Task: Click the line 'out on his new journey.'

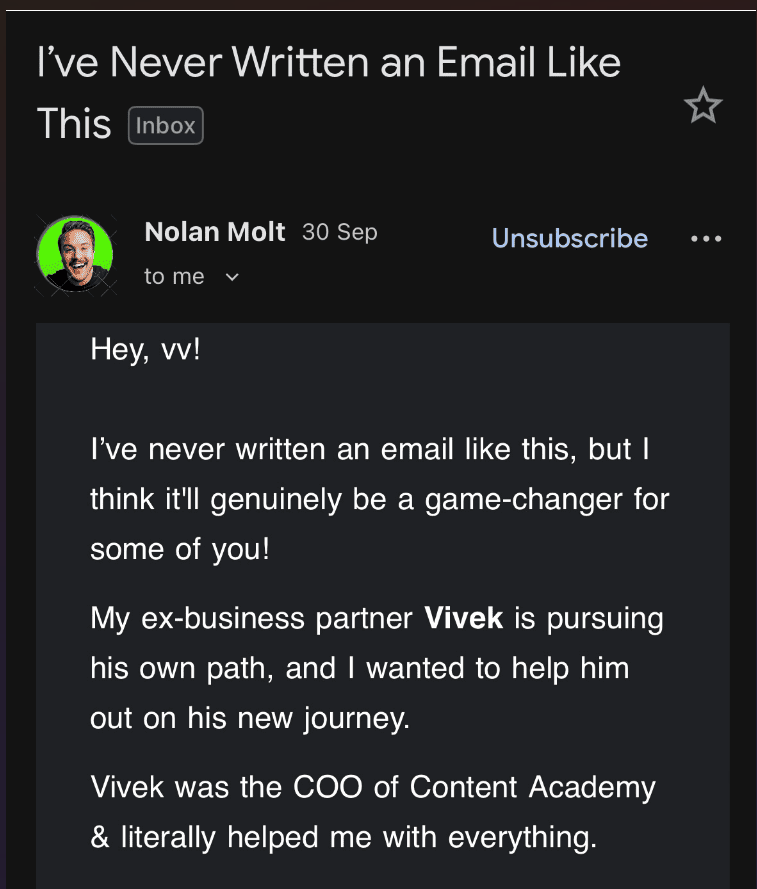Action: pos(249,718)
